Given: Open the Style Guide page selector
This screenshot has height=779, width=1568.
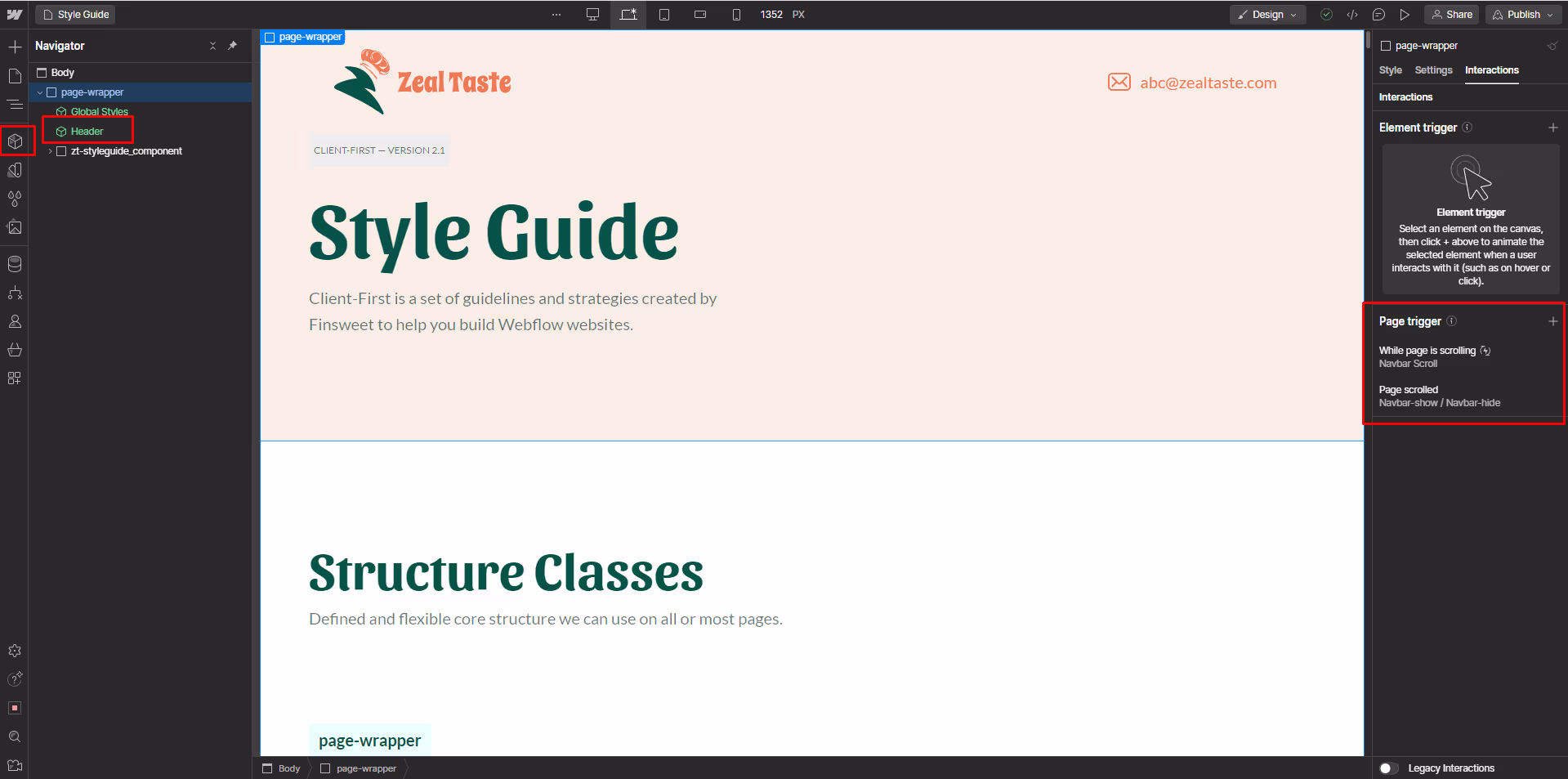Looking at the screenshot, I should pyautogui.click(x=75, y=15).
